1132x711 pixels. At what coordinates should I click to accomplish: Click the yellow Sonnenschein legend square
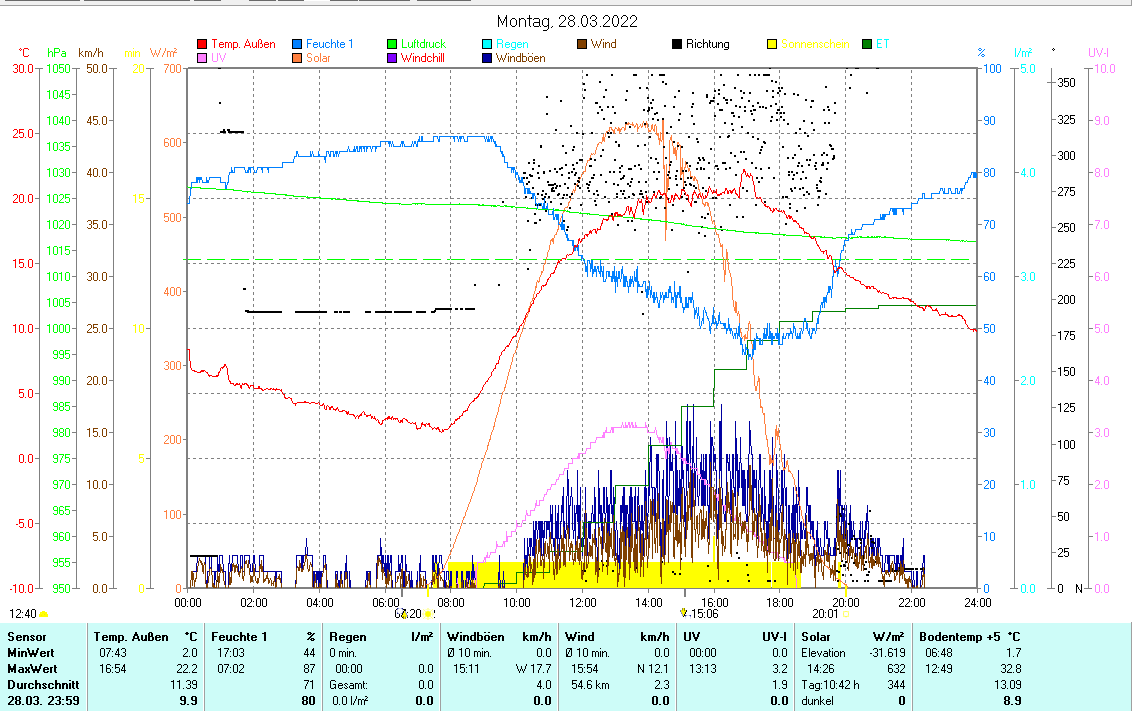coord(772,44)
